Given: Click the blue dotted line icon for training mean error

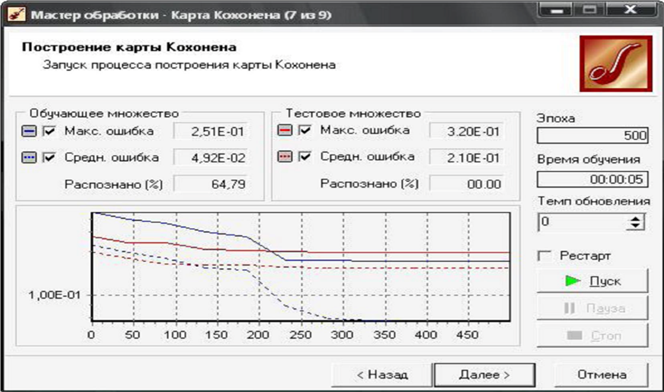Looking at the screenshot, I should pos(29,157).
